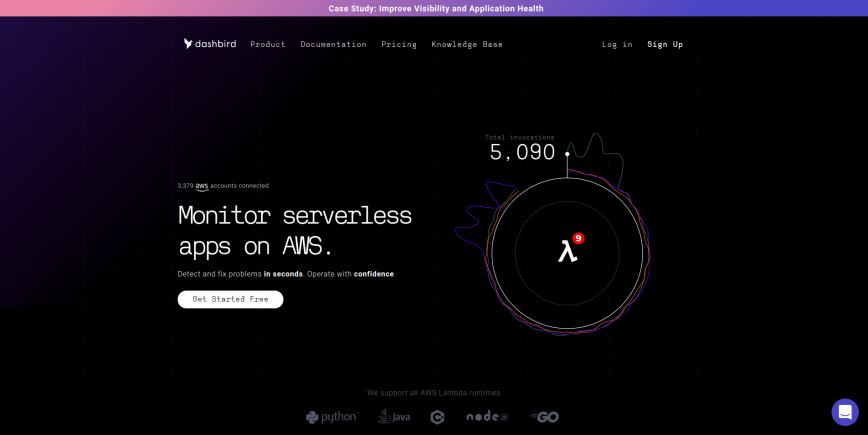Click the Java runtime logo
The height and width of the screenshot is (435, 868).
394,416
